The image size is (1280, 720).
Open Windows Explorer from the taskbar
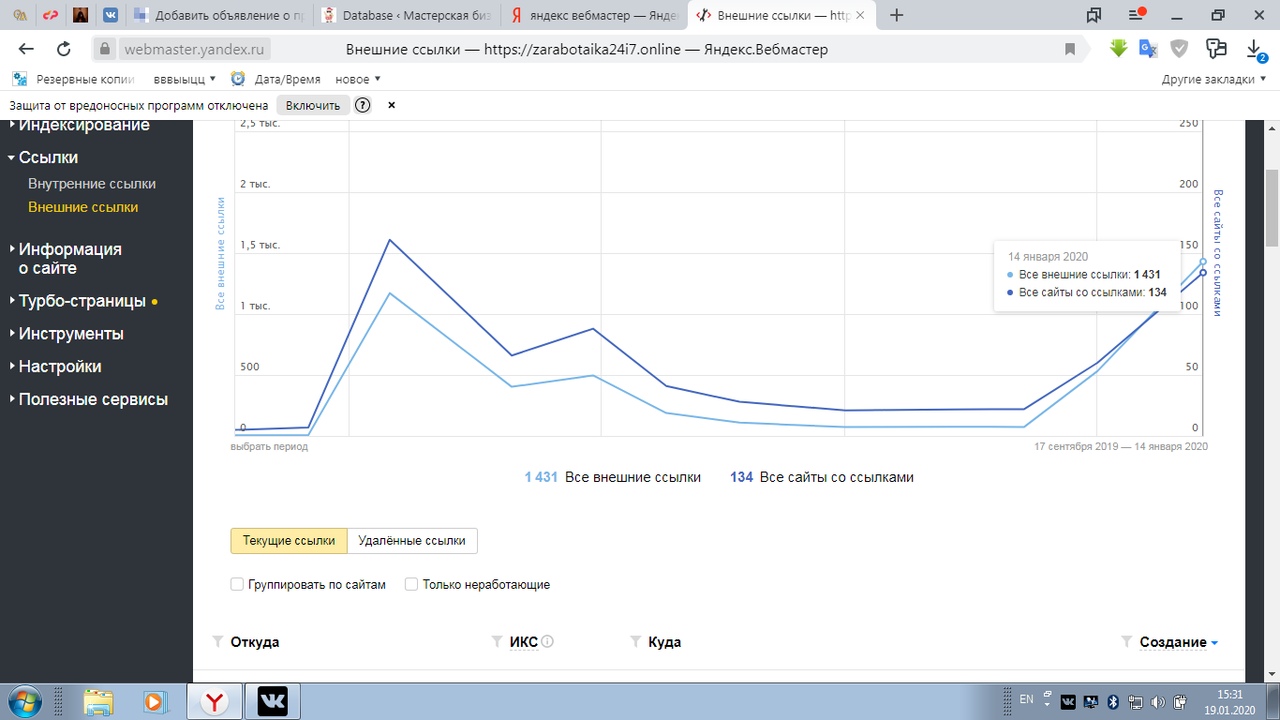[98, 702]
